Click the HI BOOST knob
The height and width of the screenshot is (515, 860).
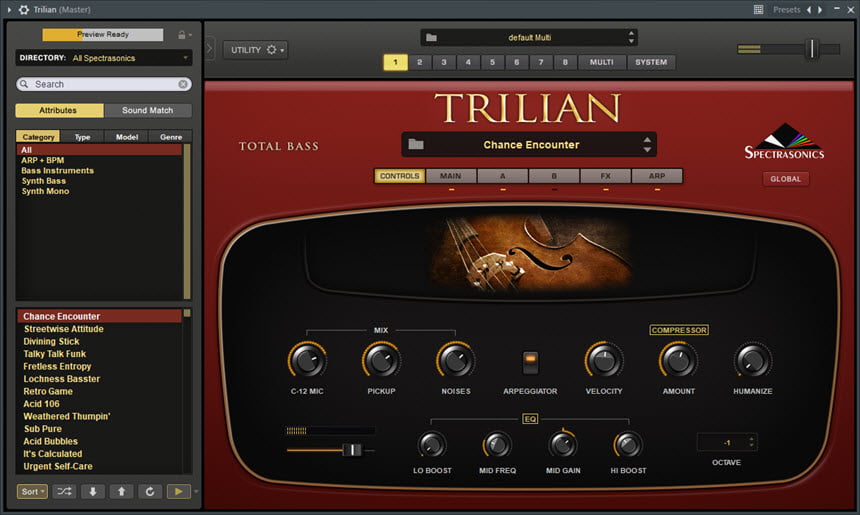628,445
